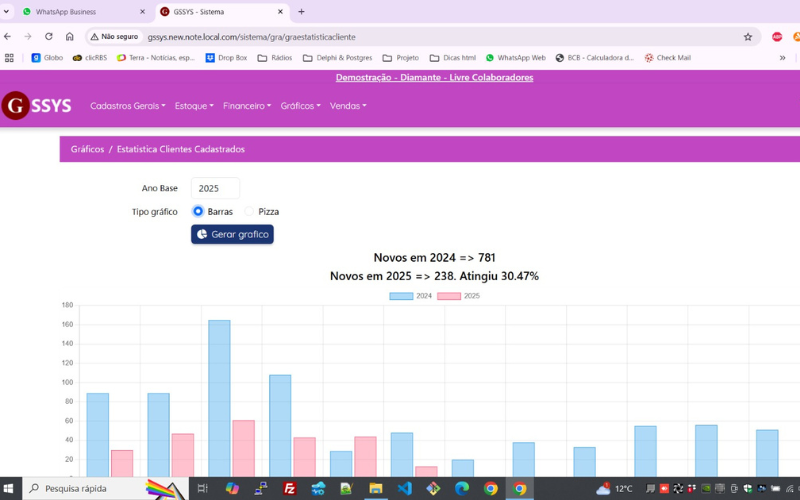800x500 pixels.
Task: Open the Financeiro dropdown menu
Action: (246, 106)
